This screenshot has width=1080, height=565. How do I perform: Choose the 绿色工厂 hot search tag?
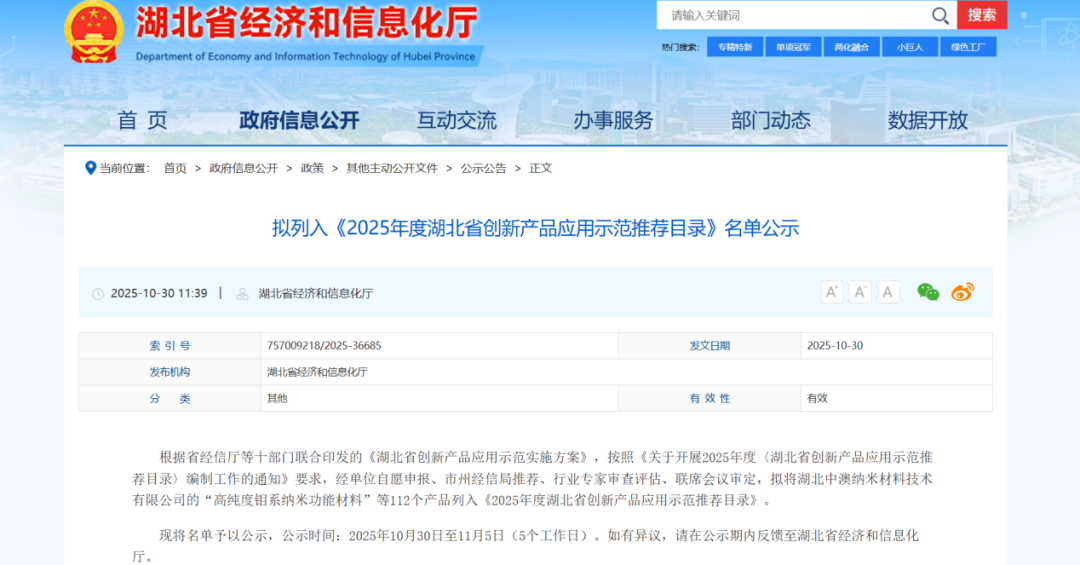point(968,47)
